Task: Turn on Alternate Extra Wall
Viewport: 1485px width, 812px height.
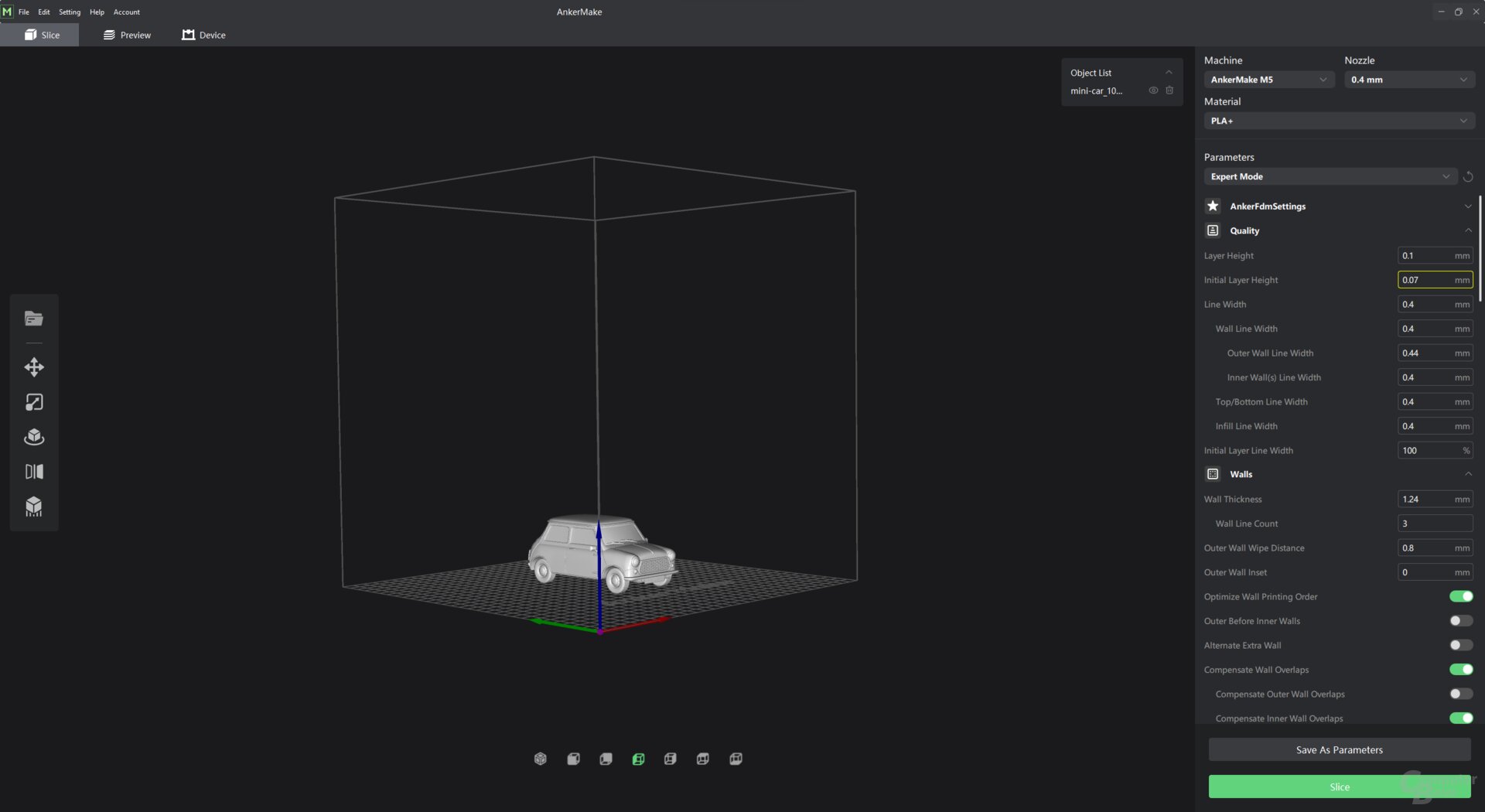Action: pos(1460,645)
